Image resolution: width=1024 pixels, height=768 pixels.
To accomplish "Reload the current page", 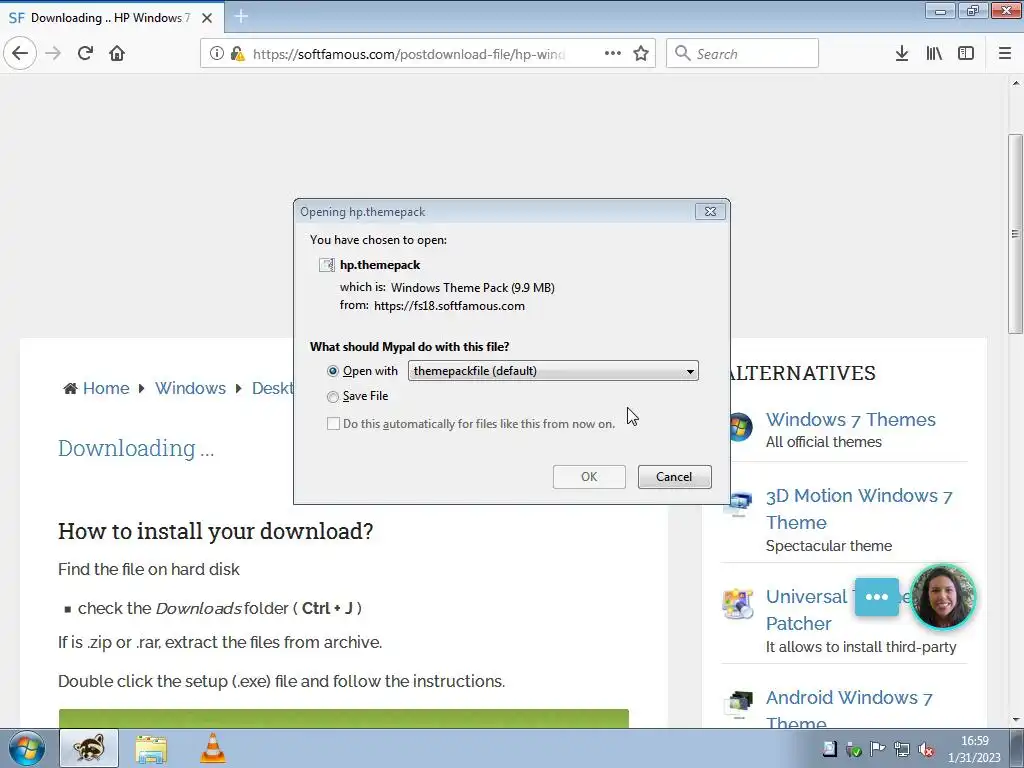I will 85,53.
